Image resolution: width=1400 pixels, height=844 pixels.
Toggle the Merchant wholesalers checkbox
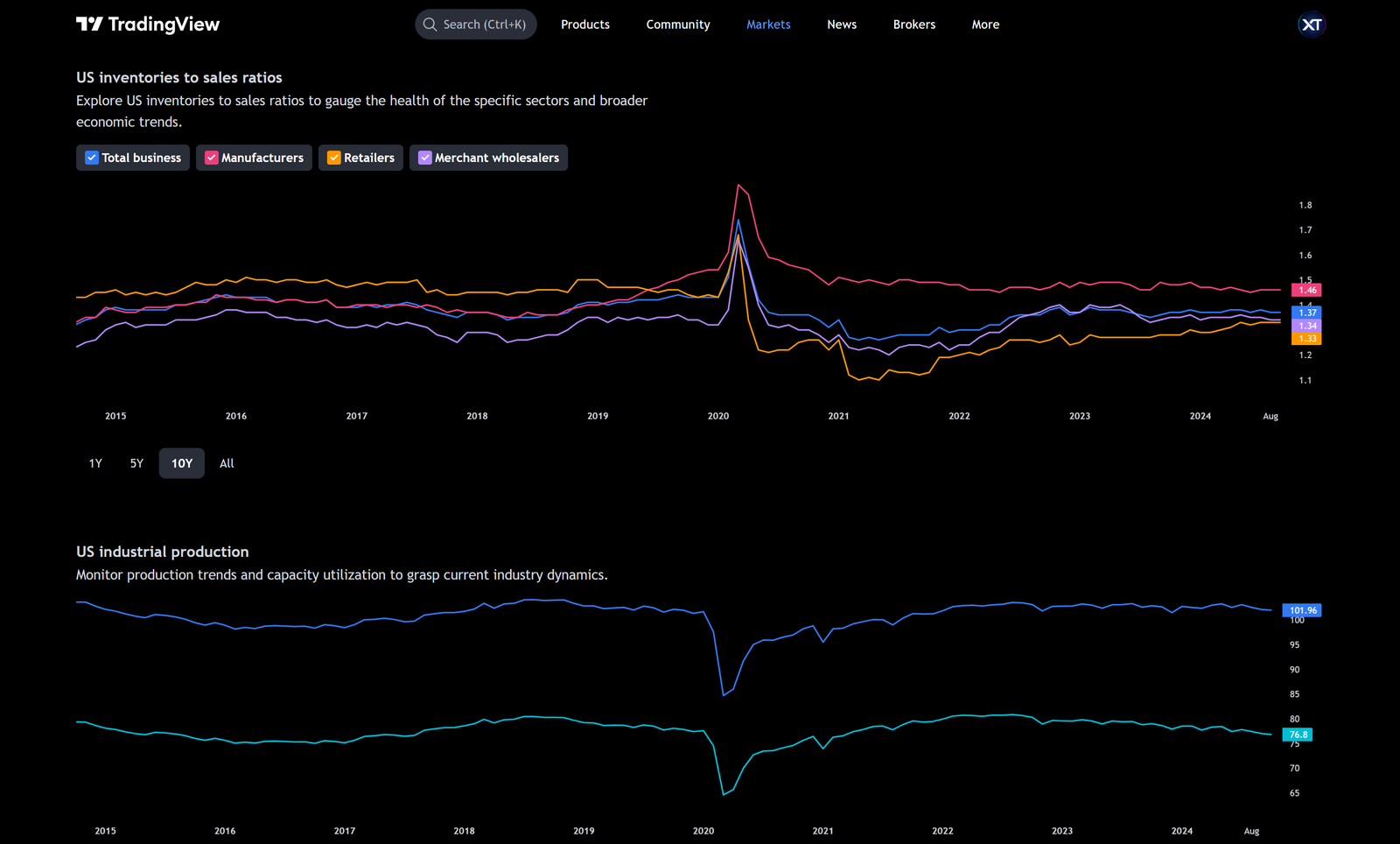[x=425, y=158]
